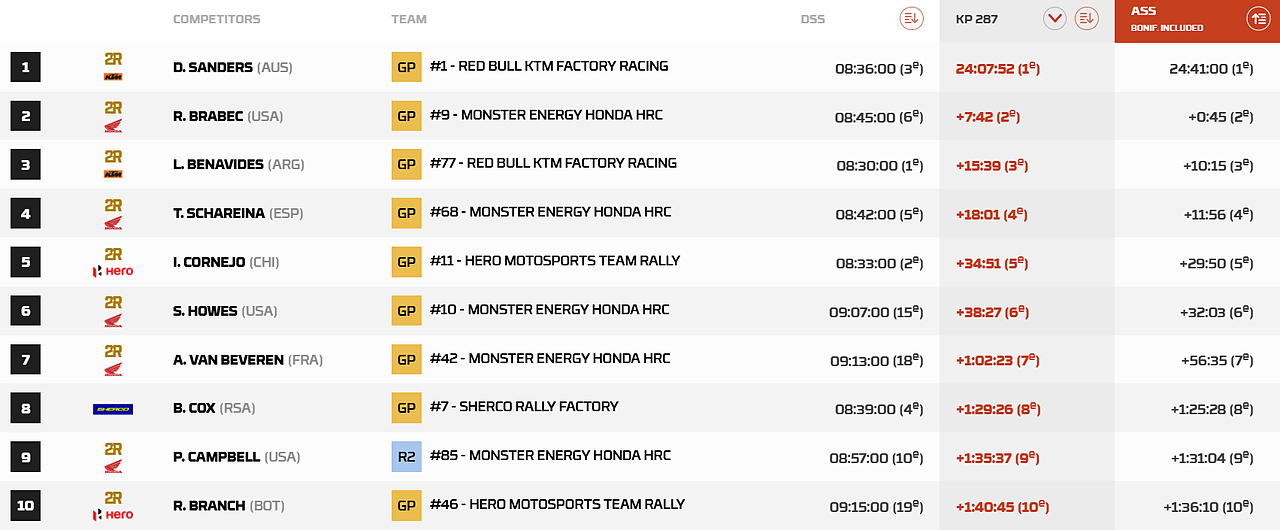Click ASS gap +1:36:10 (10e)

pos(1208,507)
